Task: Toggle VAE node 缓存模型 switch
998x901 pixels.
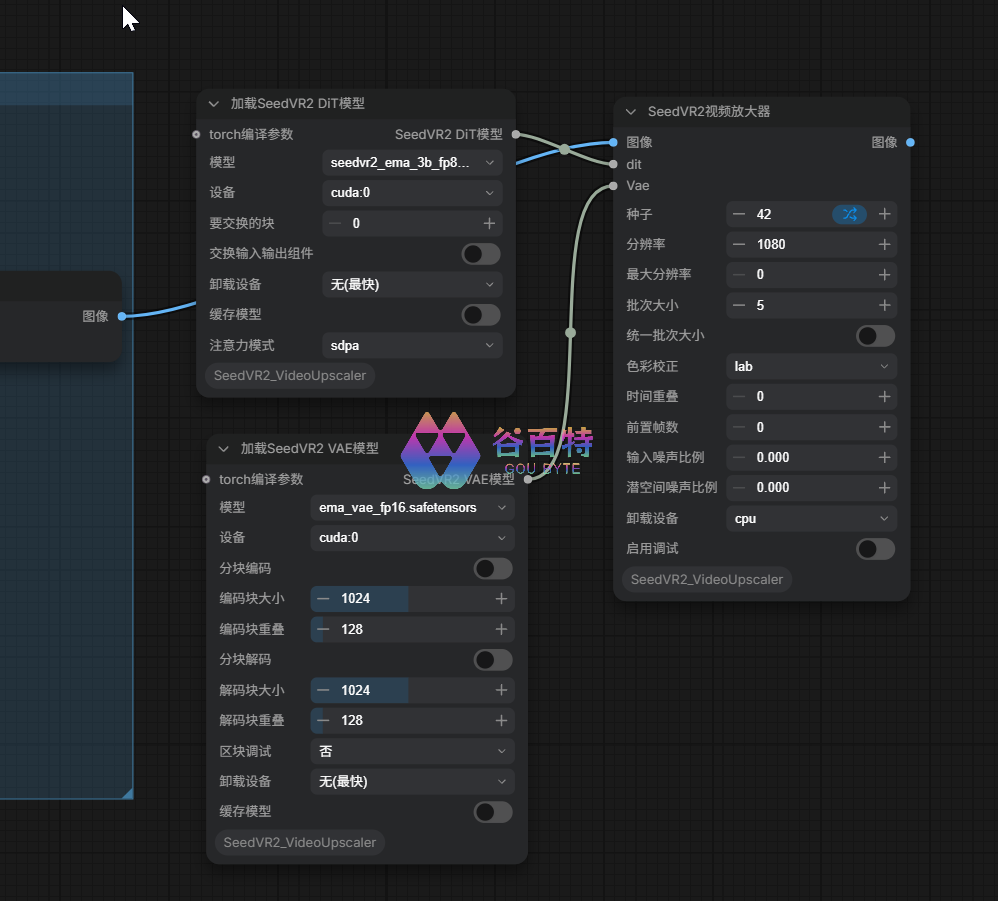Action: point(493,812)
